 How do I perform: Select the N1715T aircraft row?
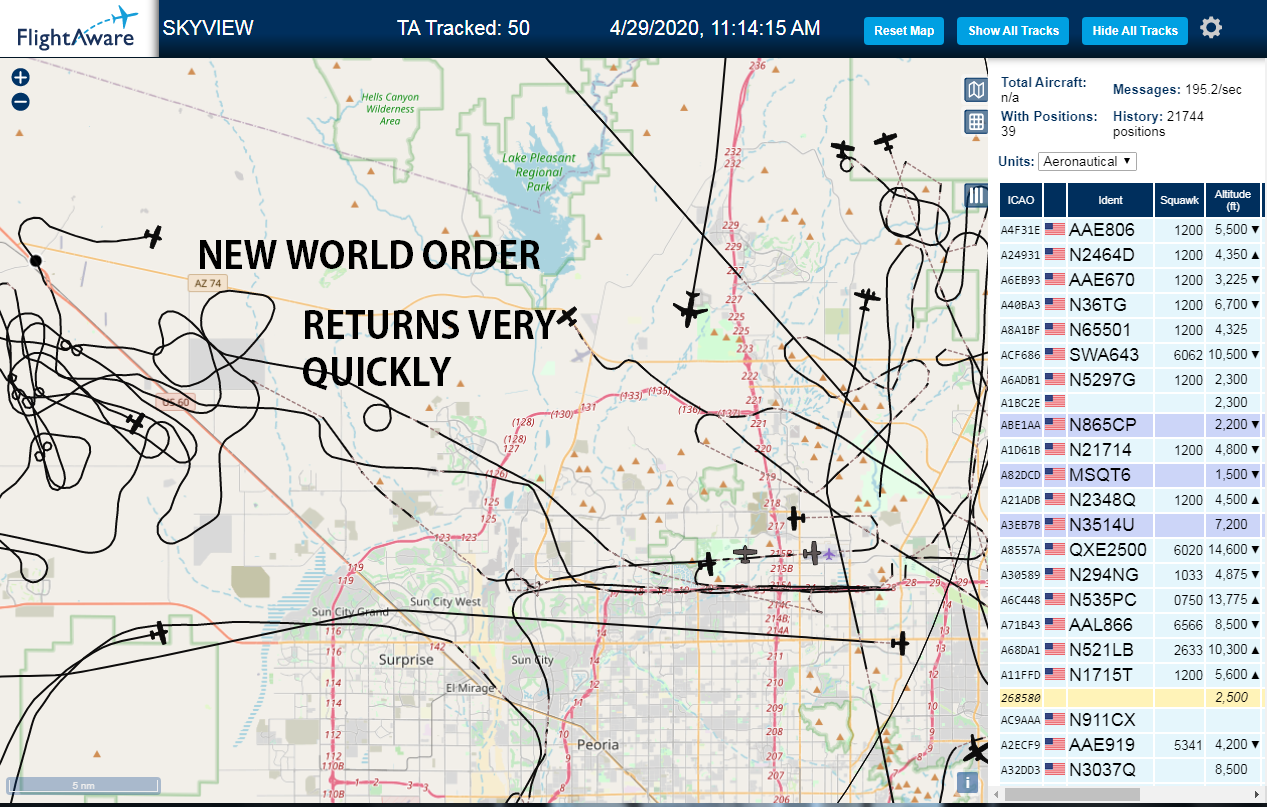(1133, 674)
